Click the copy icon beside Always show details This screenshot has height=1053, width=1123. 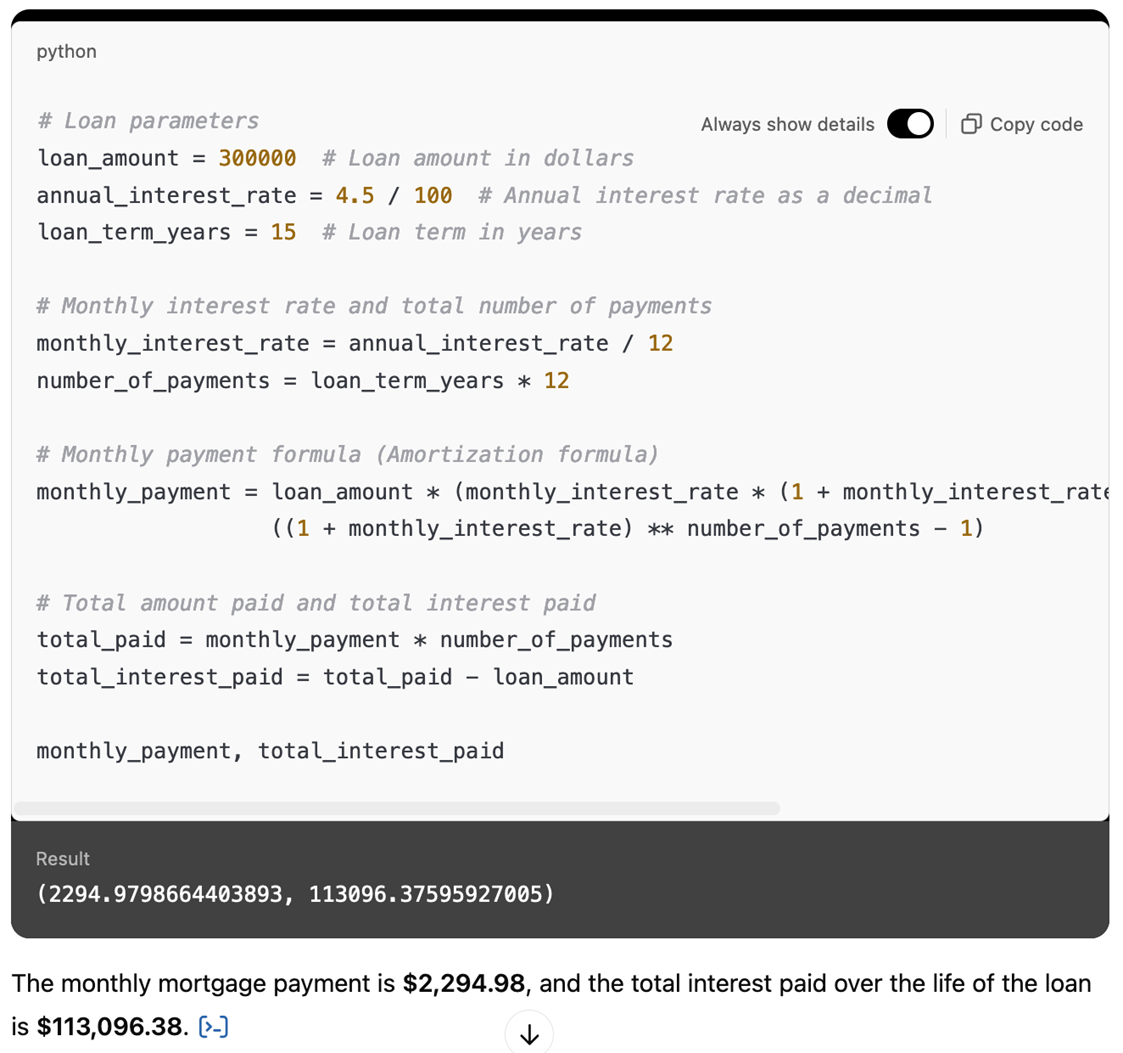(x=971, y=124)
